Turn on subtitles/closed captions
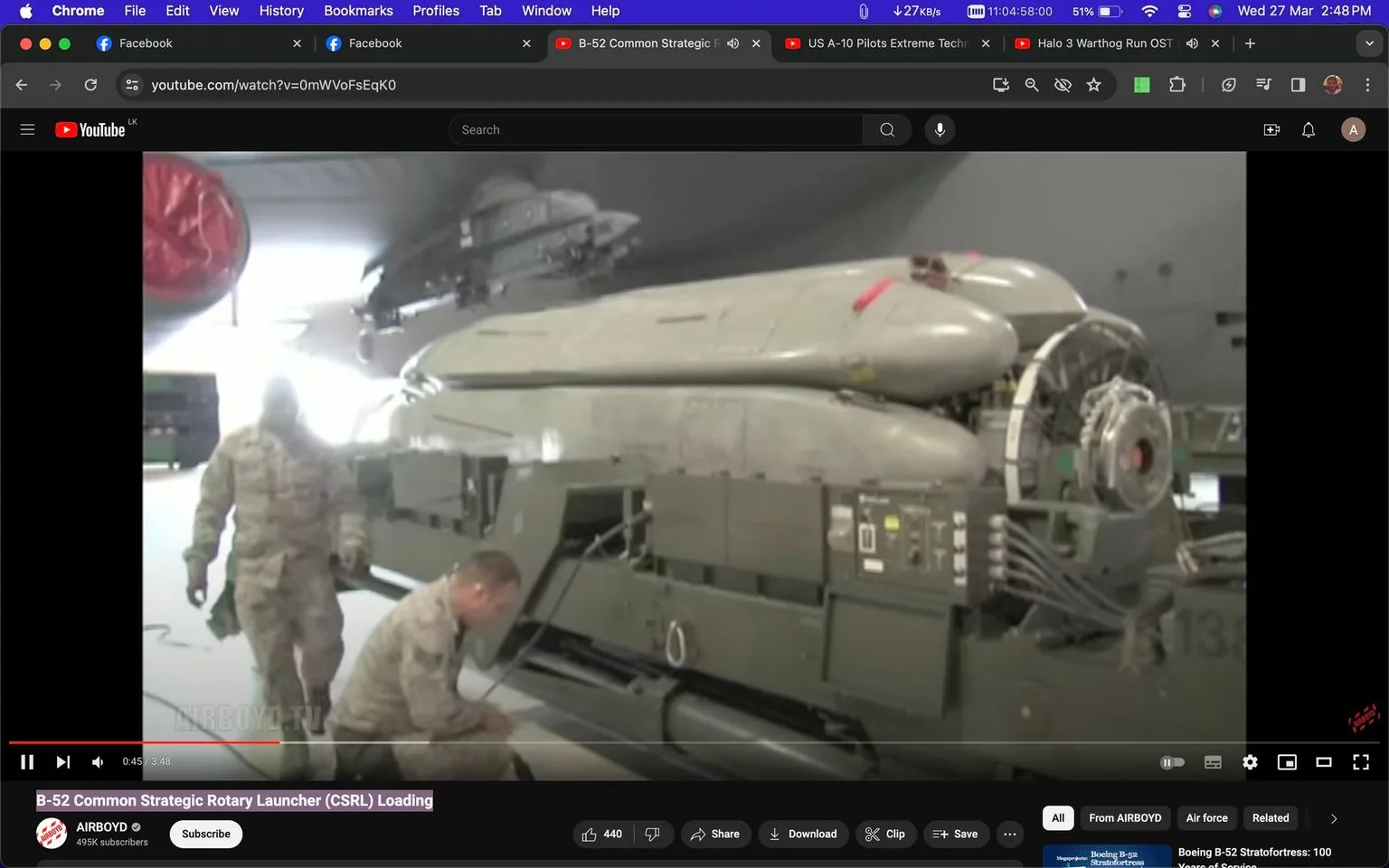The image size is (1389, 868). click(x=1213, y=762)
